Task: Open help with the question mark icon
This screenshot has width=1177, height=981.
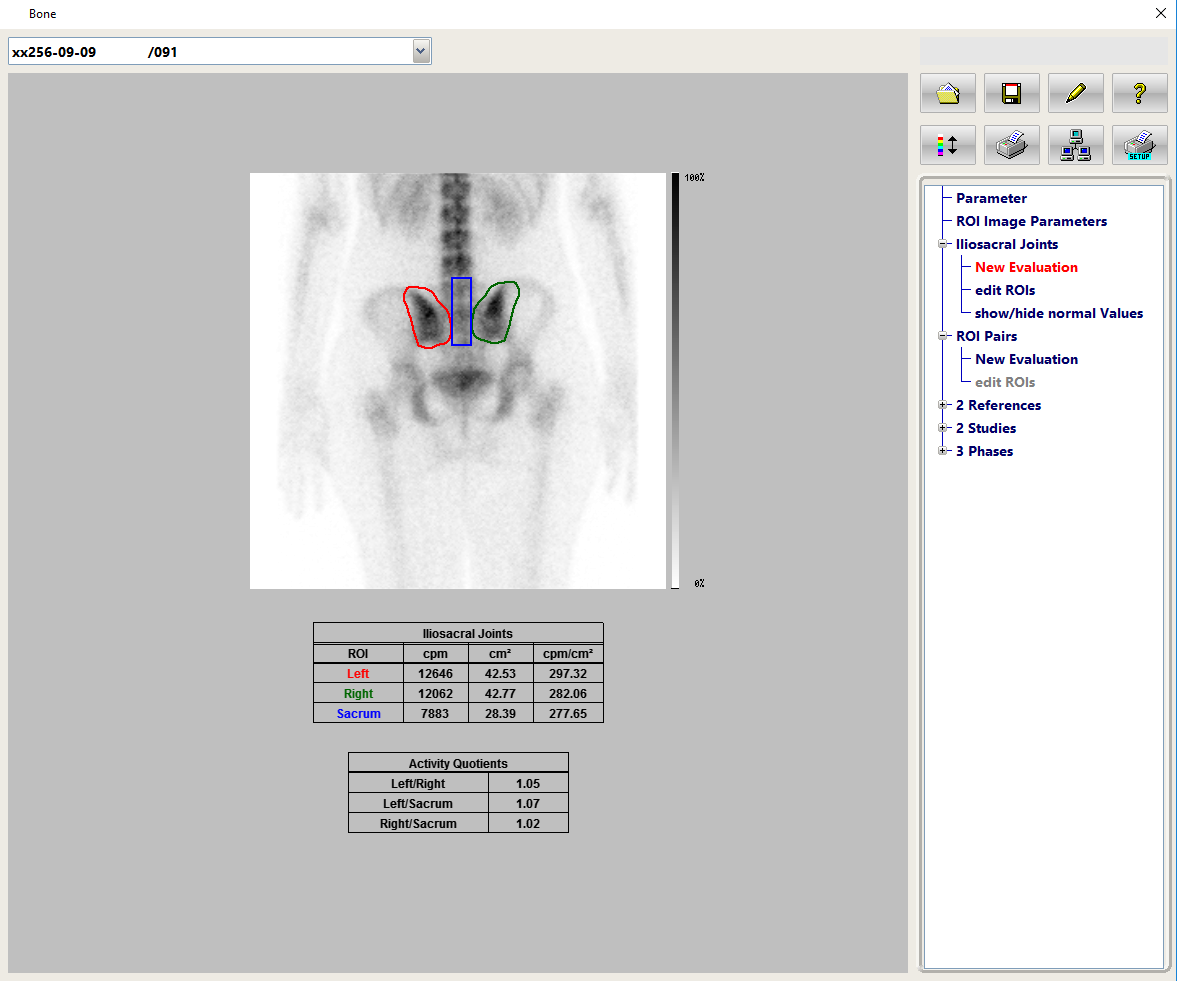Action: [x=1139, y=93]
